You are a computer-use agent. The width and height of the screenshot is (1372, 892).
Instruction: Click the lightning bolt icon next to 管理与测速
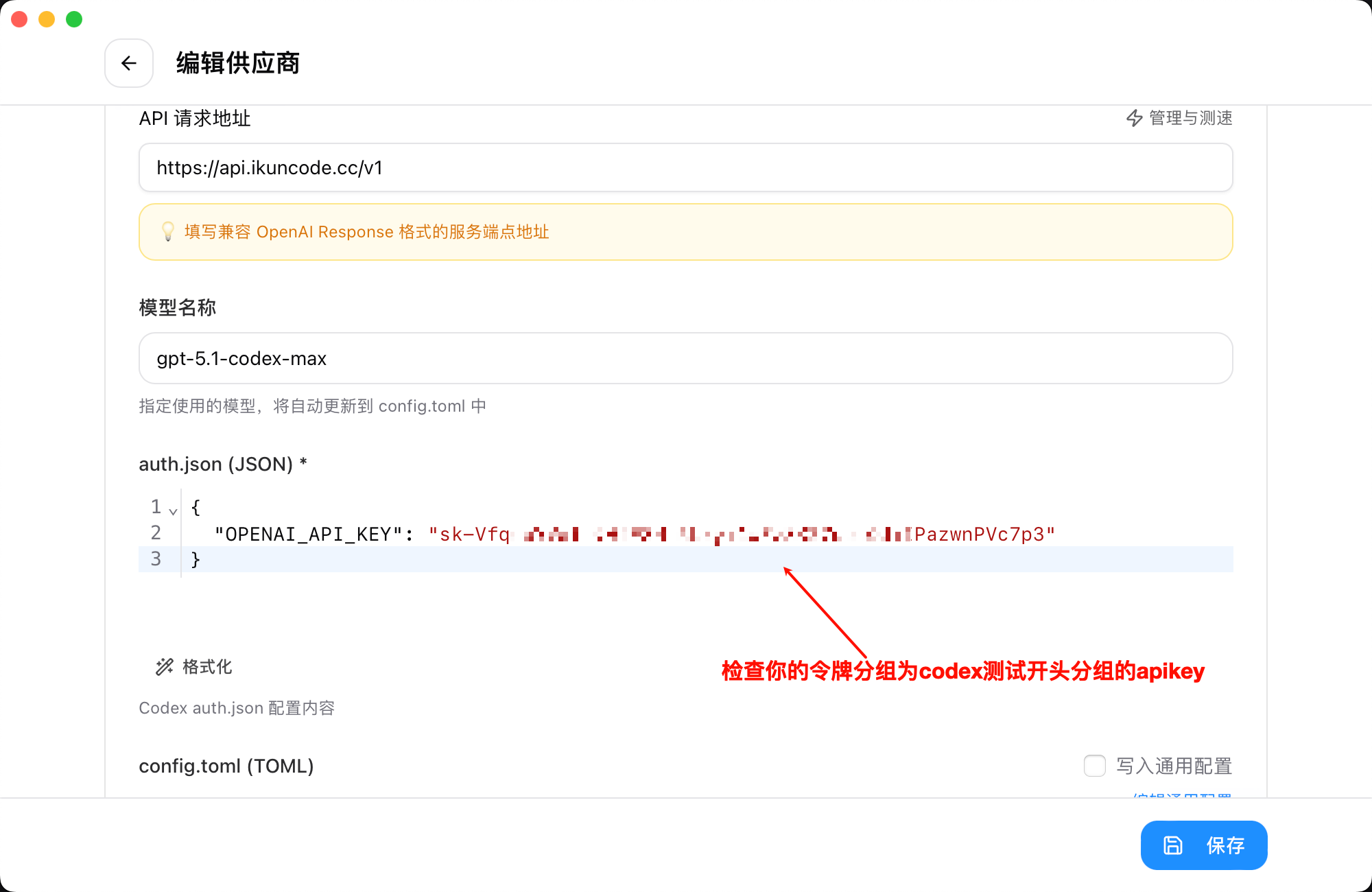pos(1133,118)
